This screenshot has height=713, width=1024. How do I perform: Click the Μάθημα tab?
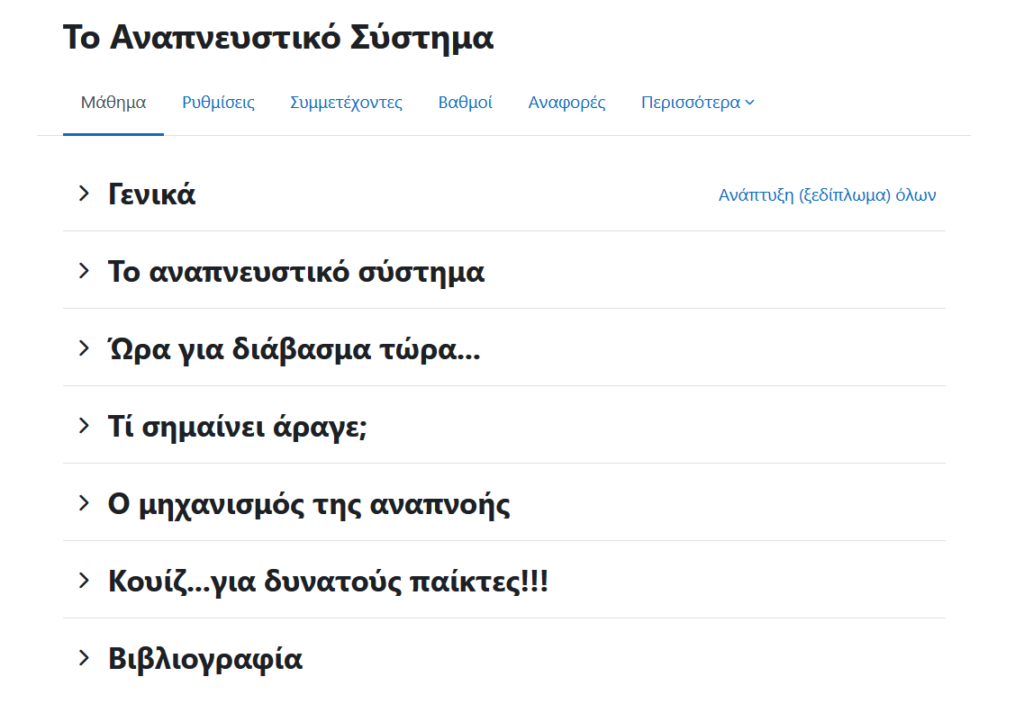pyautogui.click(x=113, y=103)
